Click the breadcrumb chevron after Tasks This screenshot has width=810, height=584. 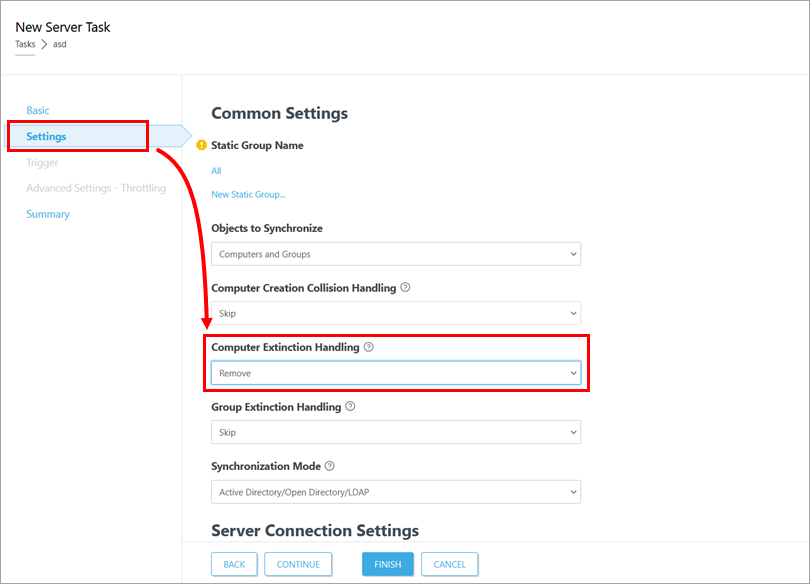pyautogui.click(x=44, y=44)
